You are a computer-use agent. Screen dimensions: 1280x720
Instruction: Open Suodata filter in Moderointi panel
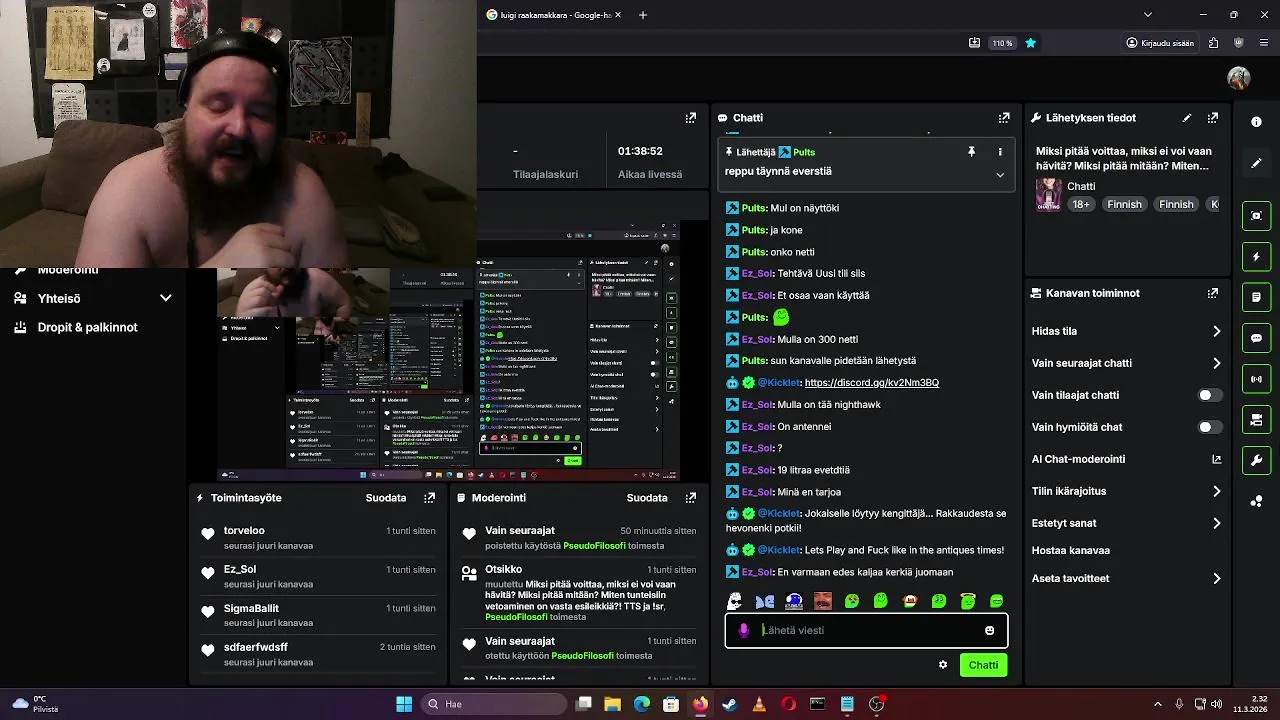(x=647, y=498)
